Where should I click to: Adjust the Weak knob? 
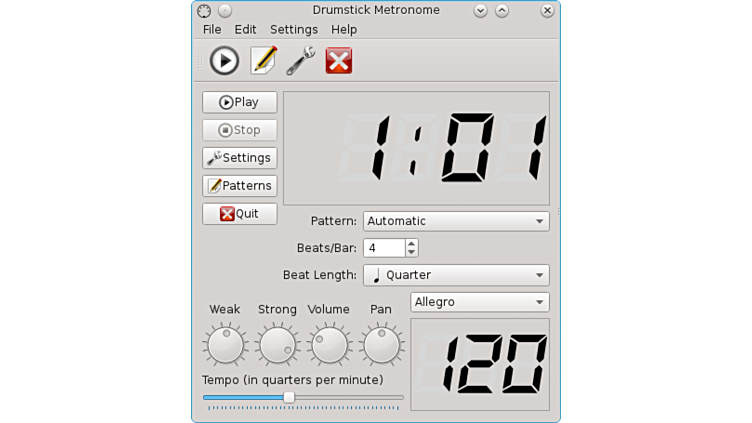pyautogui.click(x=225, y=345)
